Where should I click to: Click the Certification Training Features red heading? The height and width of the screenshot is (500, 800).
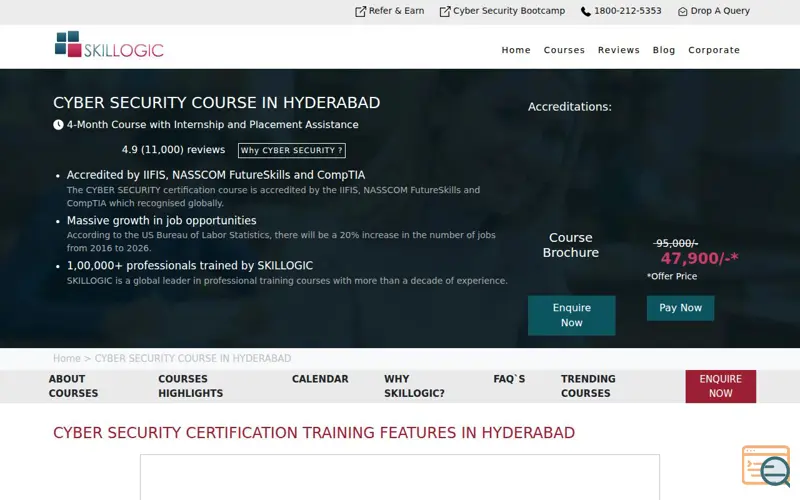(314, 433)
